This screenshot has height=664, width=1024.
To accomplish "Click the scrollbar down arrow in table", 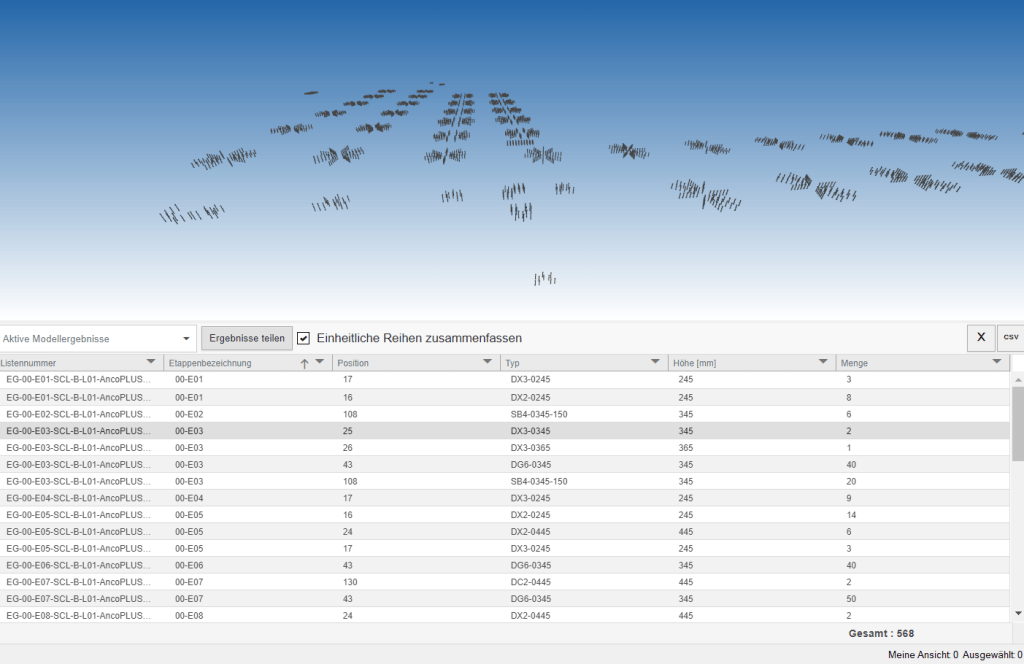I will 1018,613.
